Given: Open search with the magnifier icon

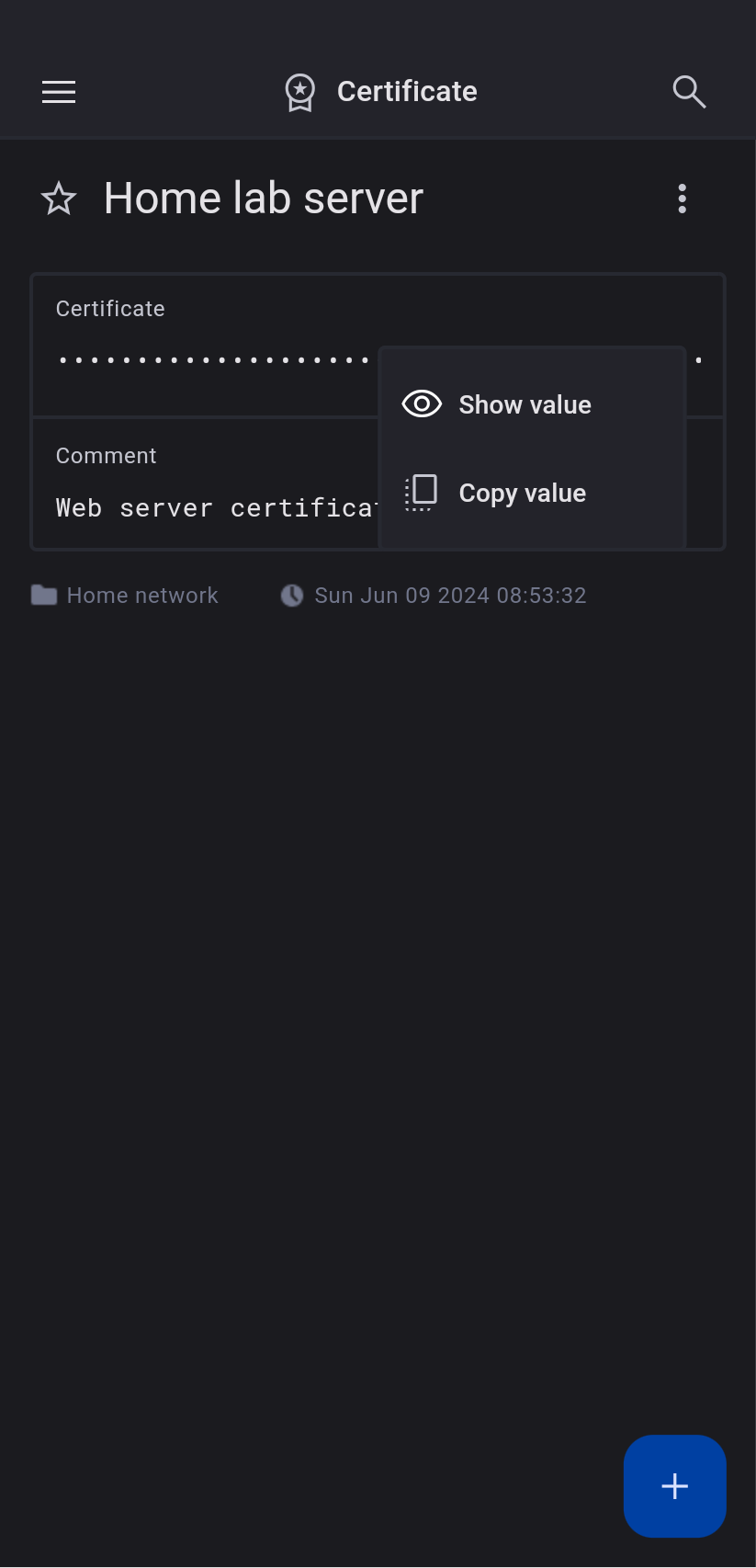Looking at the screenshot, I should click(x=688, y=92).
